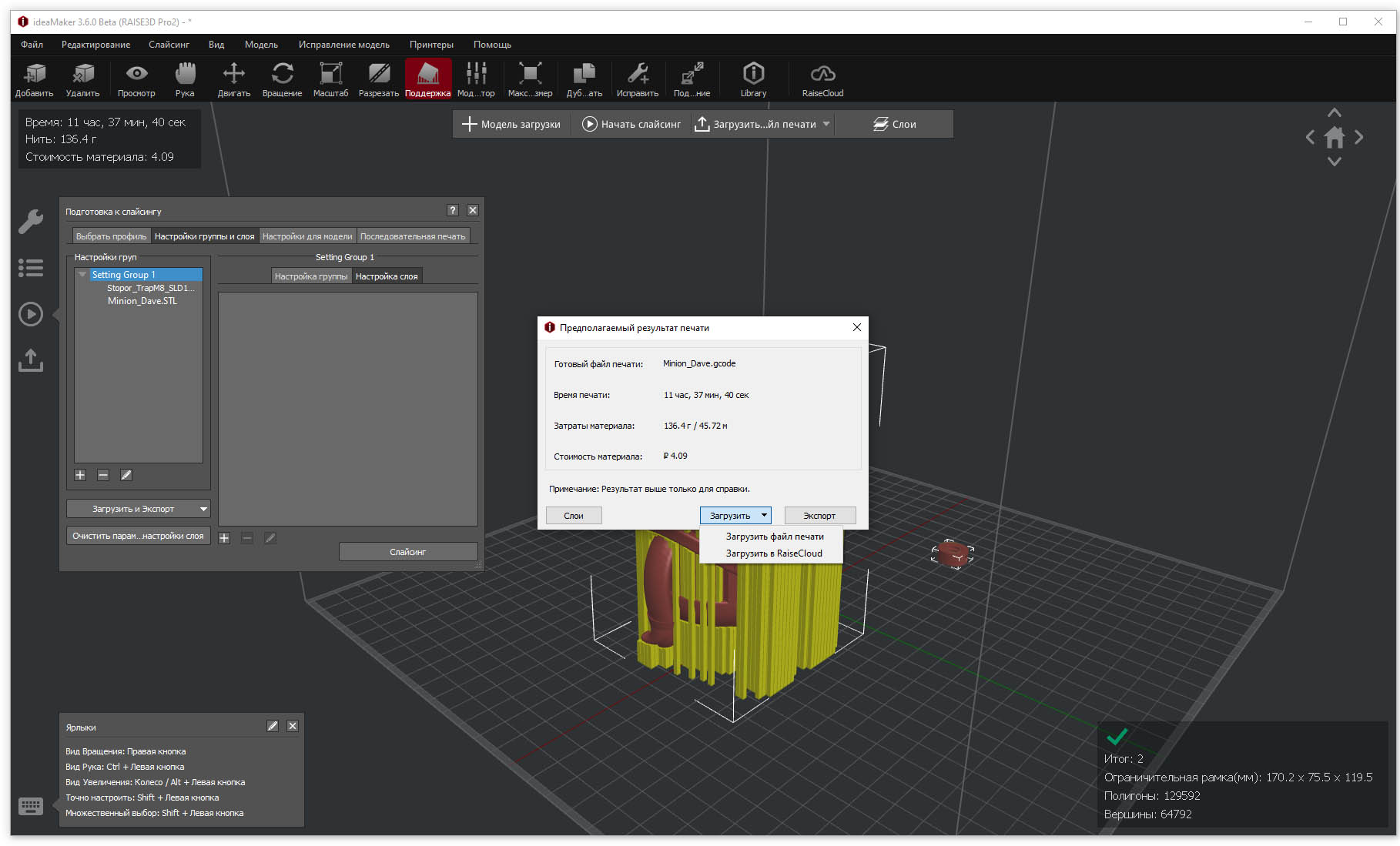Switch to Выбрать профиль tab
This screenshot has height=846, width=1400.
[x=112, y=236]
